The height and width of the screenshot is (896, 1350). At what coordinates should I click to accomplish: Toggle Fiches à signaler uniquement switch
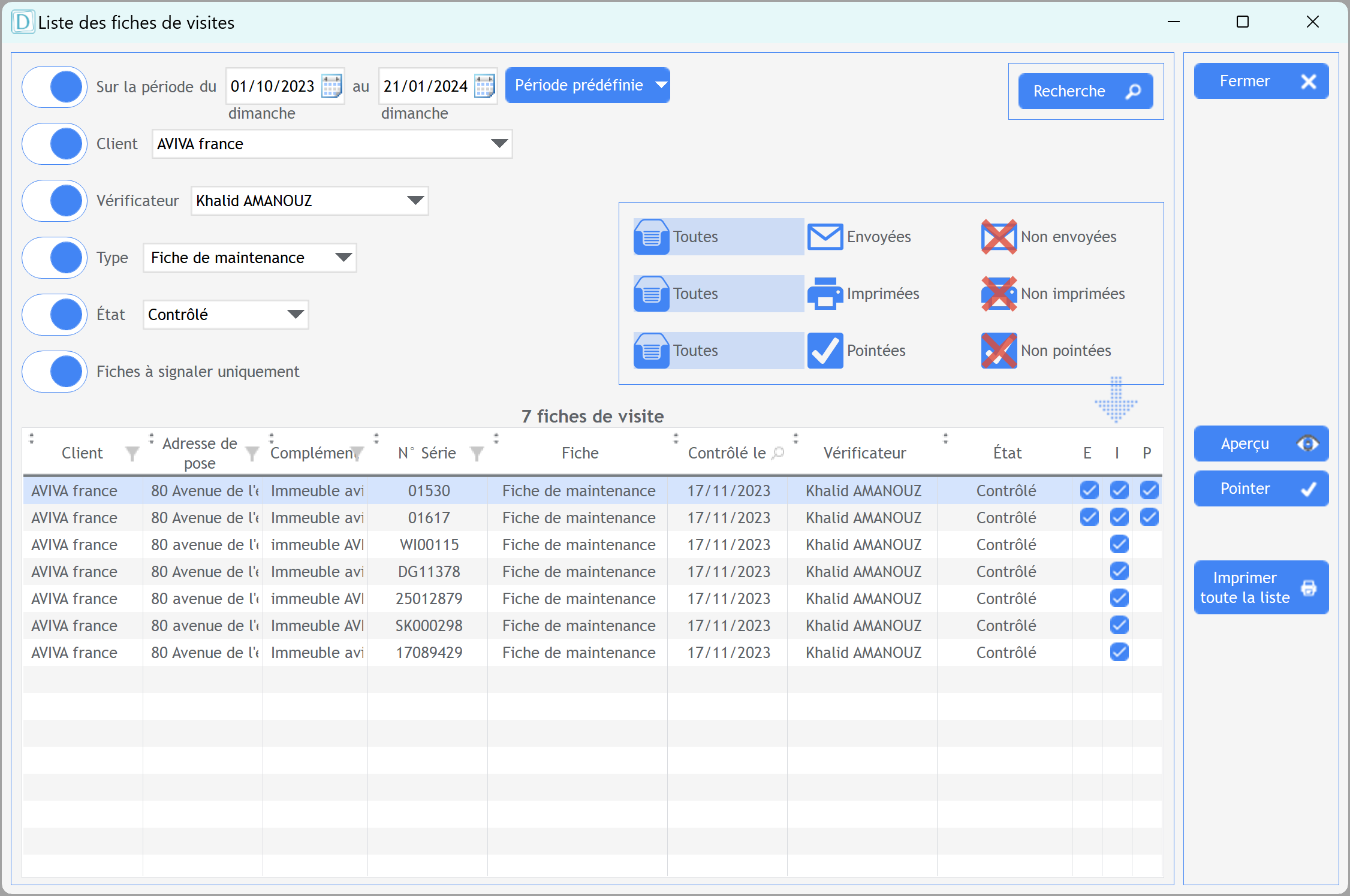tap(55, 372)
